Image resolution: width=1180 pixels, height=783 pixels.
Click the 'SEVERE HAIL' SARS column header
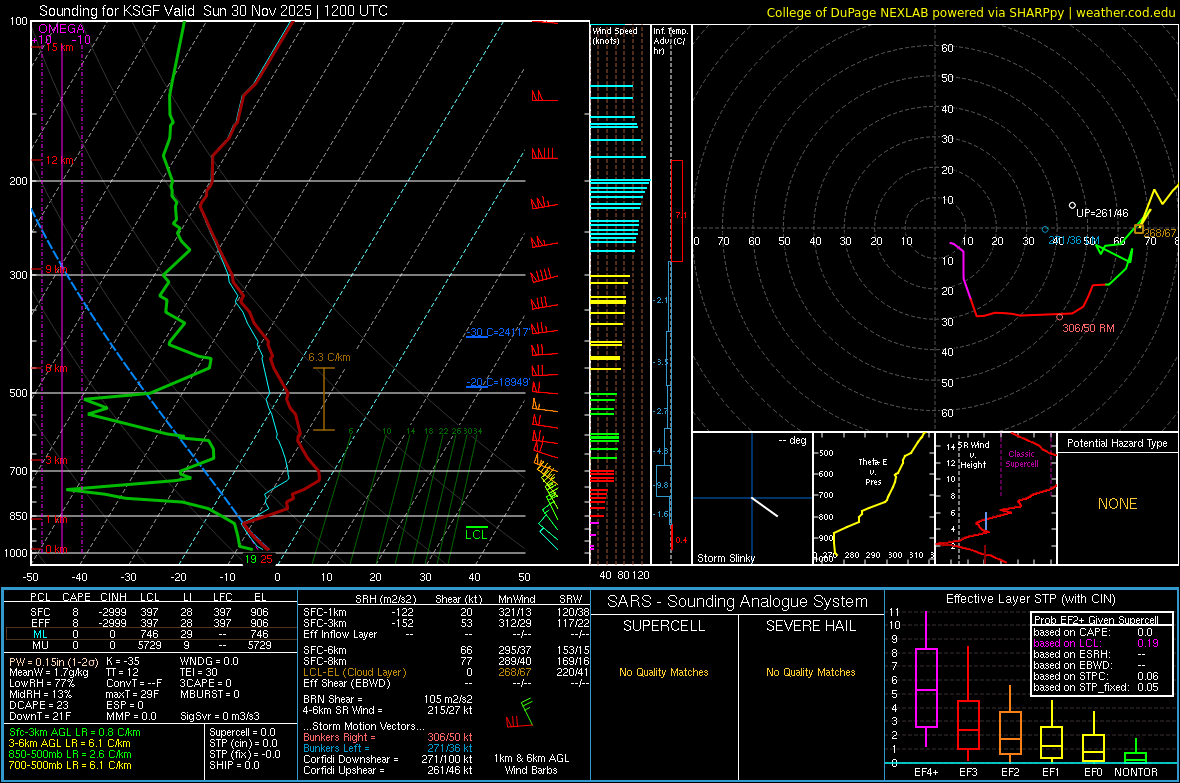(x=810, y=626)
